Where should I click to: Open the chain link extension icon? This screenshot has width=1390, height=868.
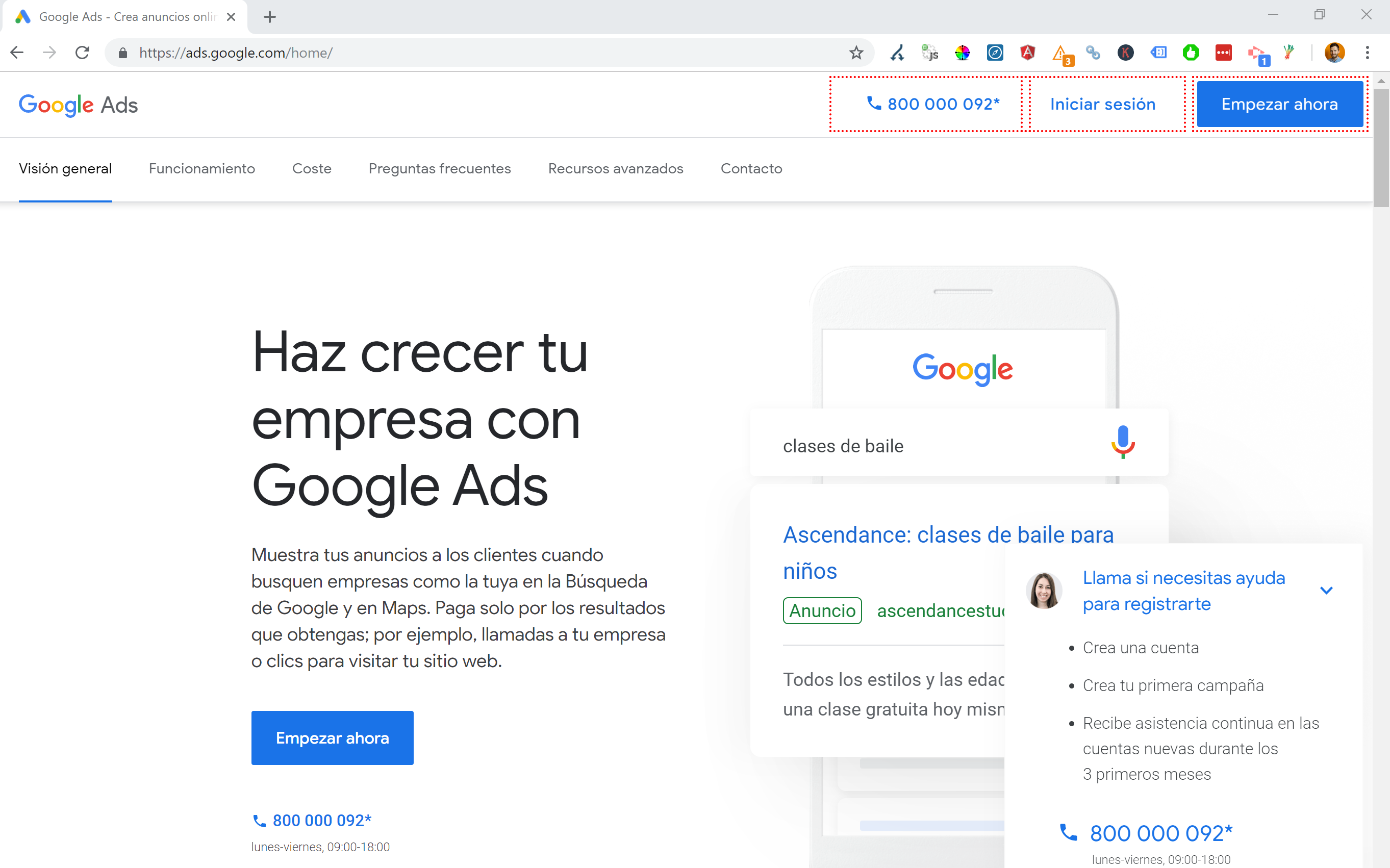click(1093, 53)
